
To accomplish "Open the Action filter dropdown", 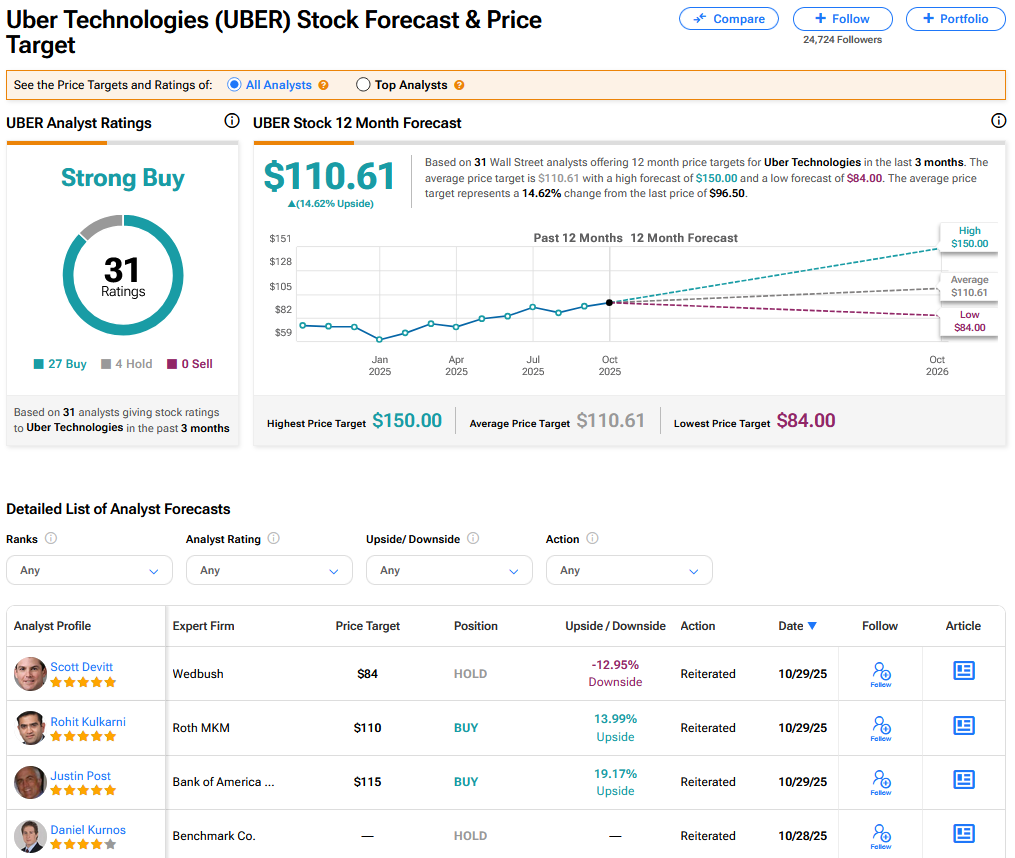I will [x=629, y=570].
